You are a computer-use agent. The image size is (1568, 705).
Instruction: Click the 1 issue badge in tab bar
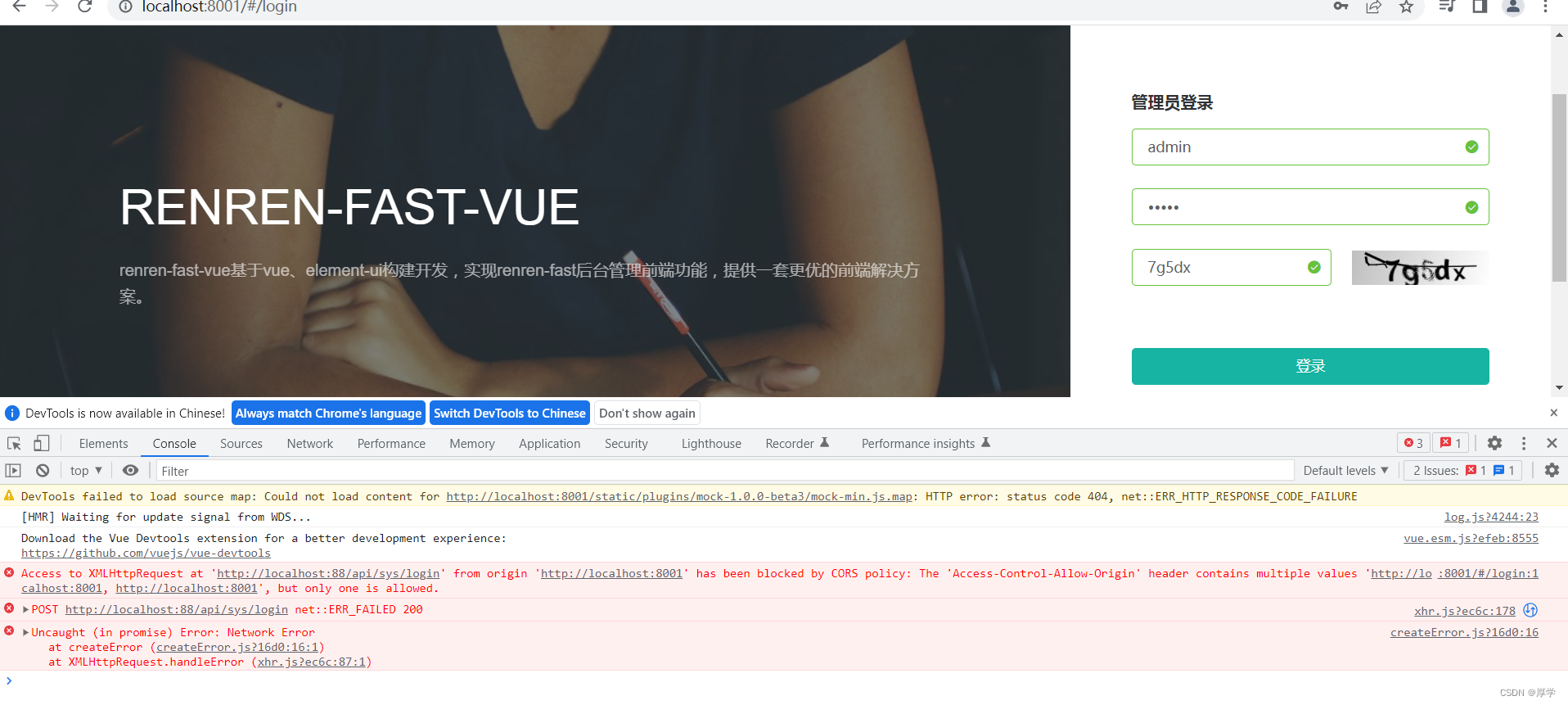point(1451,443)
